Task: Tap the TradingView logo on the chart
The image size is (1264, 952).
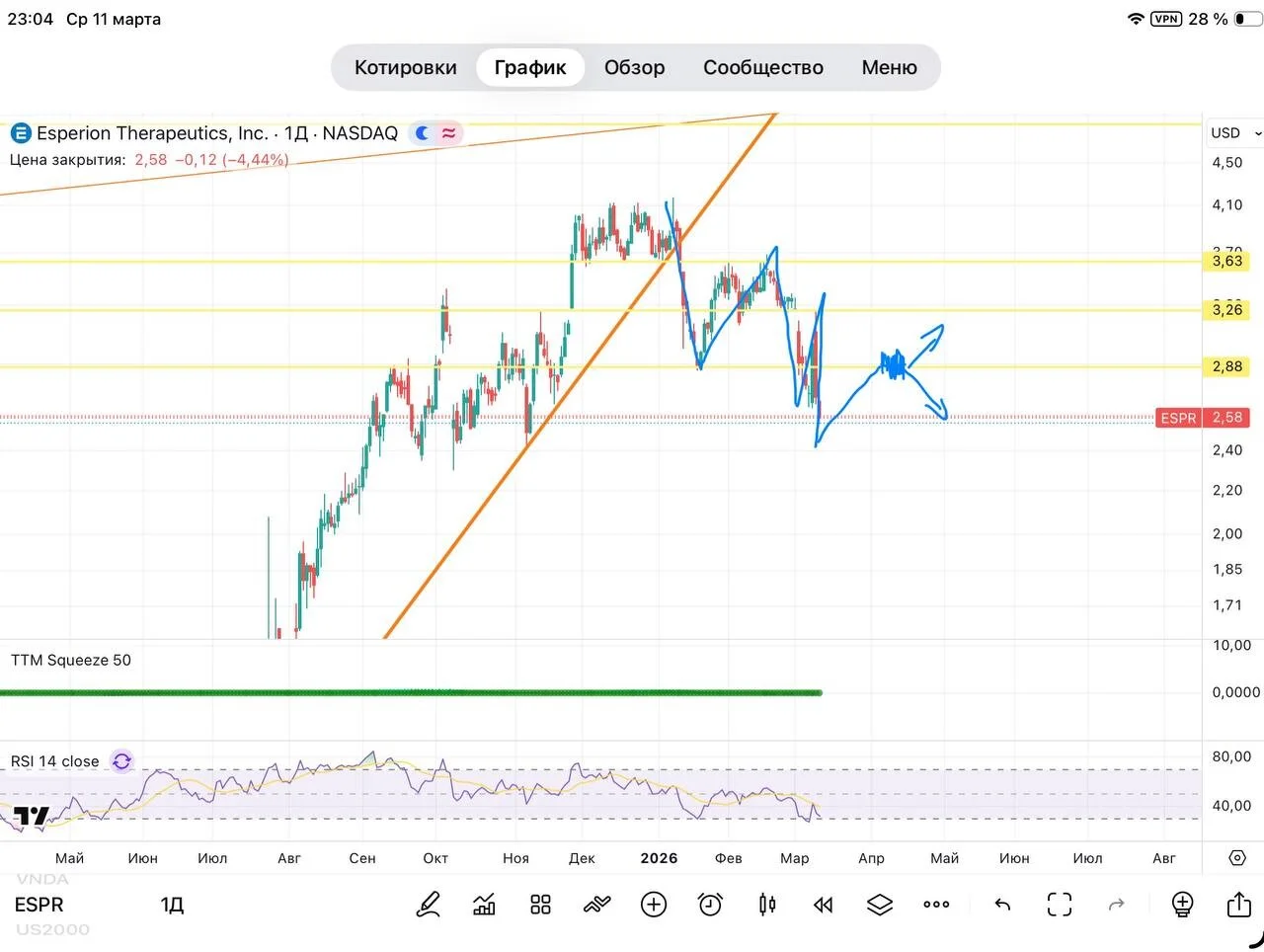Action: [x=32, y=817]
